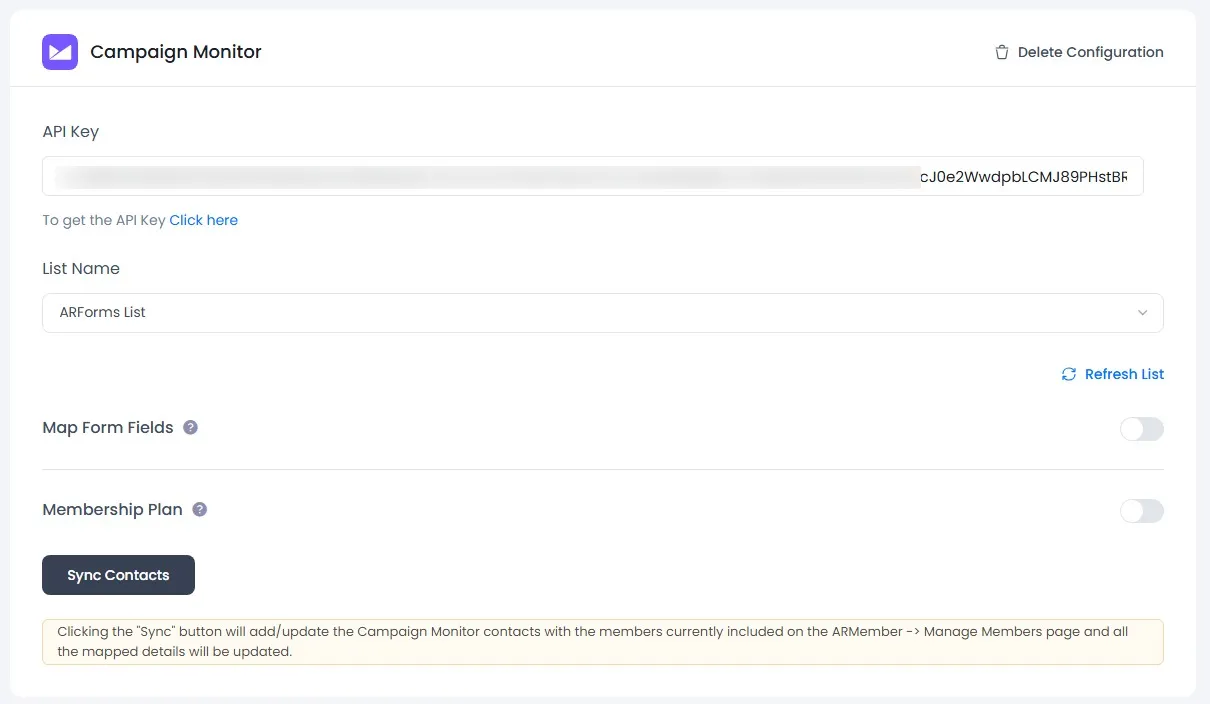Click the Refresh List link text

click(1124, 374)
